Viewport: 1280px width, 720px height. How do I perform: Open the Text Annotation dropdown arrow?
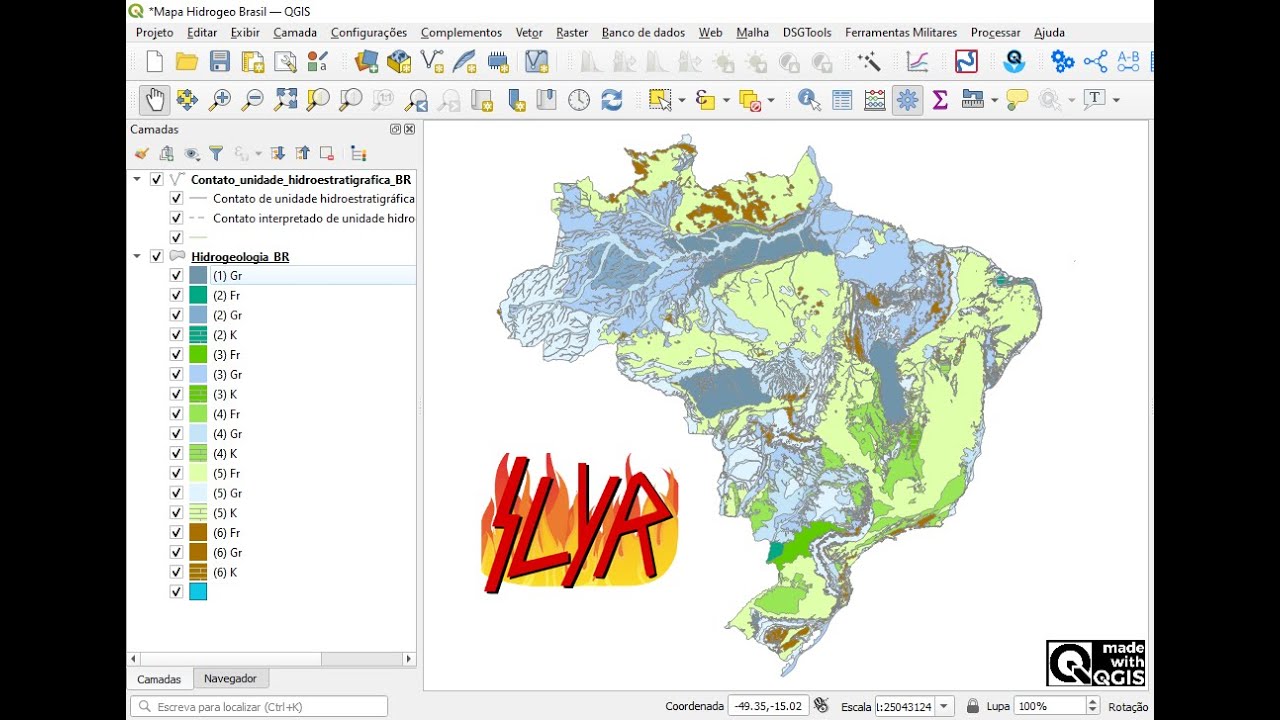pyautogui.click(x=1116, y=100)
